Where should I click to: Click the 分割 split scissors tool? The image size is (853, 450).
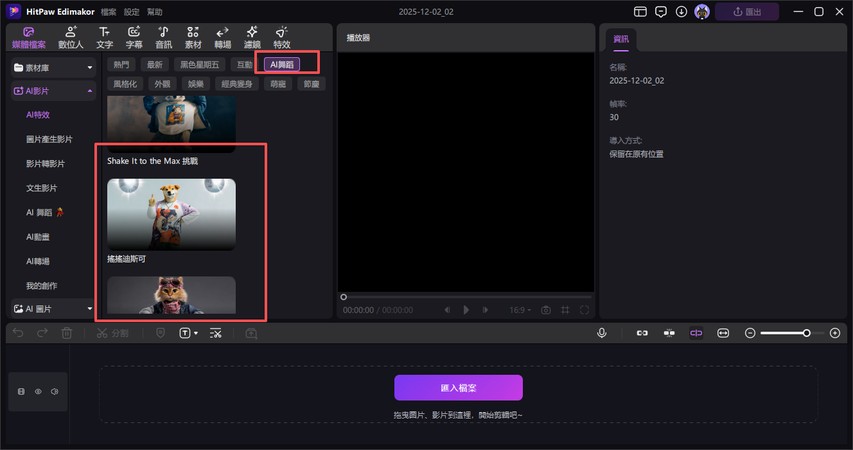[112, 333]
